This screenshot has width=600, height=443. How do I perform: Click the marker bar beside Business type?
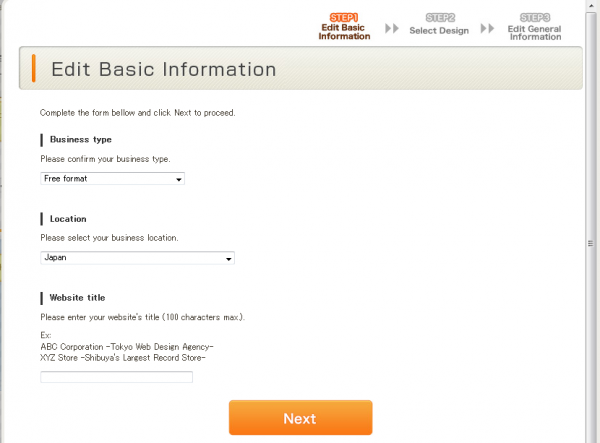(x=42, y=140)
